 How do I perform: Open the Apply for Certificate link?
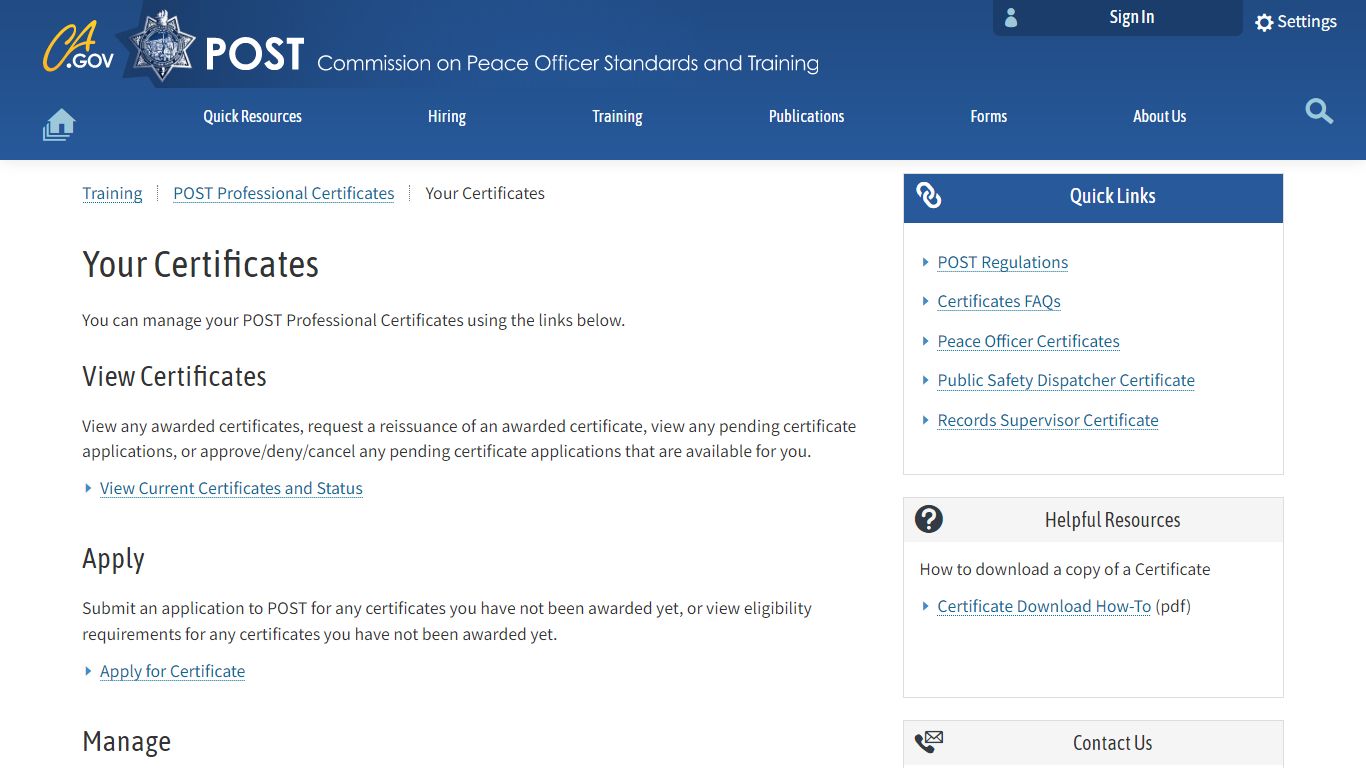click(172, 671)
